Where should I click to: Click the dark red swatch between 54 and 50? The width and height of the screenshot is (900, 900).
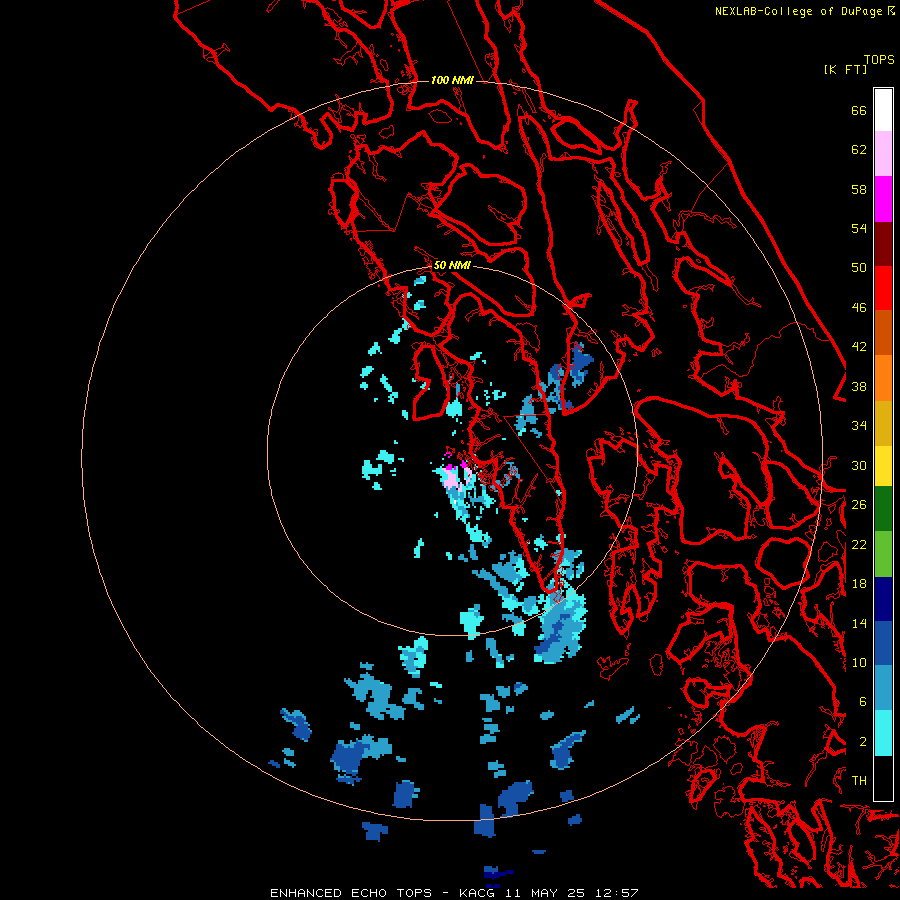click(883, 244)
